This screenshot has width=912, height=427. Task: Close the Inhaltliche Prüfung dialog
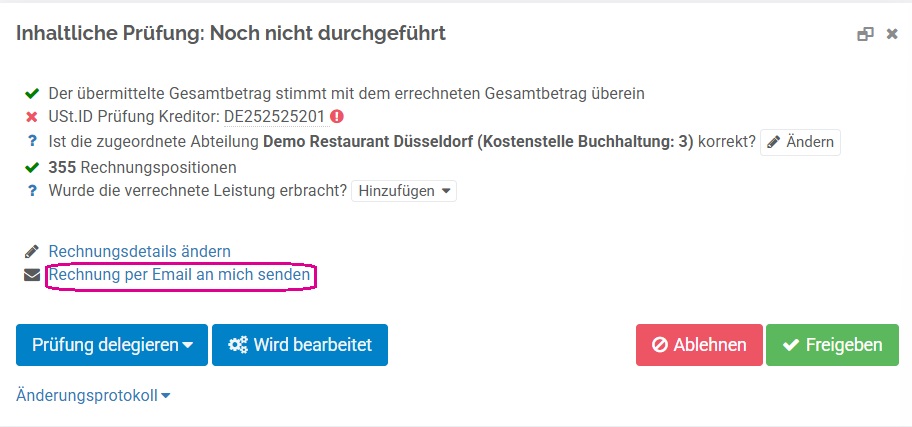click(892, 34)
